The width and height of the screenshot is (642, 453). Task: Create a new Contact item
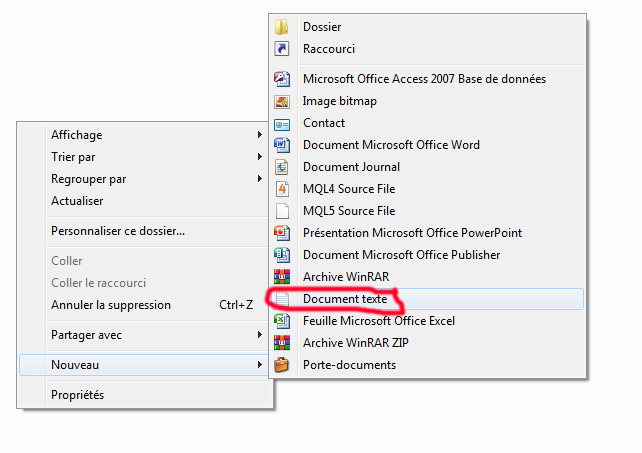click(324, 123)
